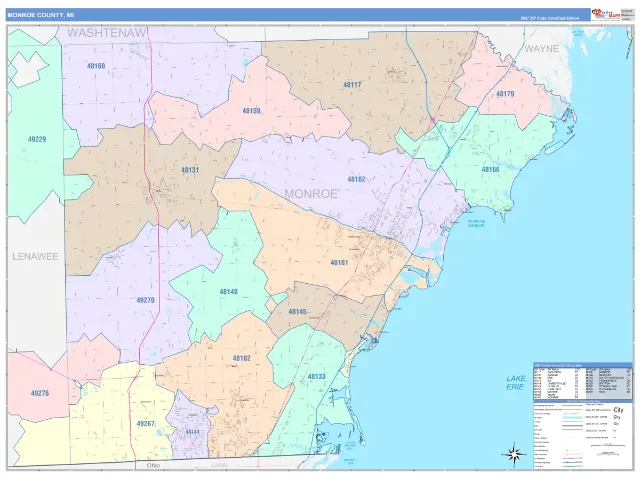Click the ZIP code label 48166
The width and height of the screenshot is (640, 480).
[490, 169]
